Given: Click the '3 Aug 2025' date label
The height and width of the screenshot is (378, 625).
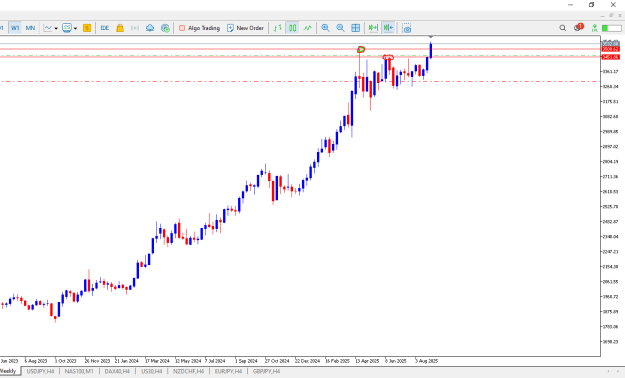Looking at the screenshot, I should pyautogui.click(x=426, y=361).
